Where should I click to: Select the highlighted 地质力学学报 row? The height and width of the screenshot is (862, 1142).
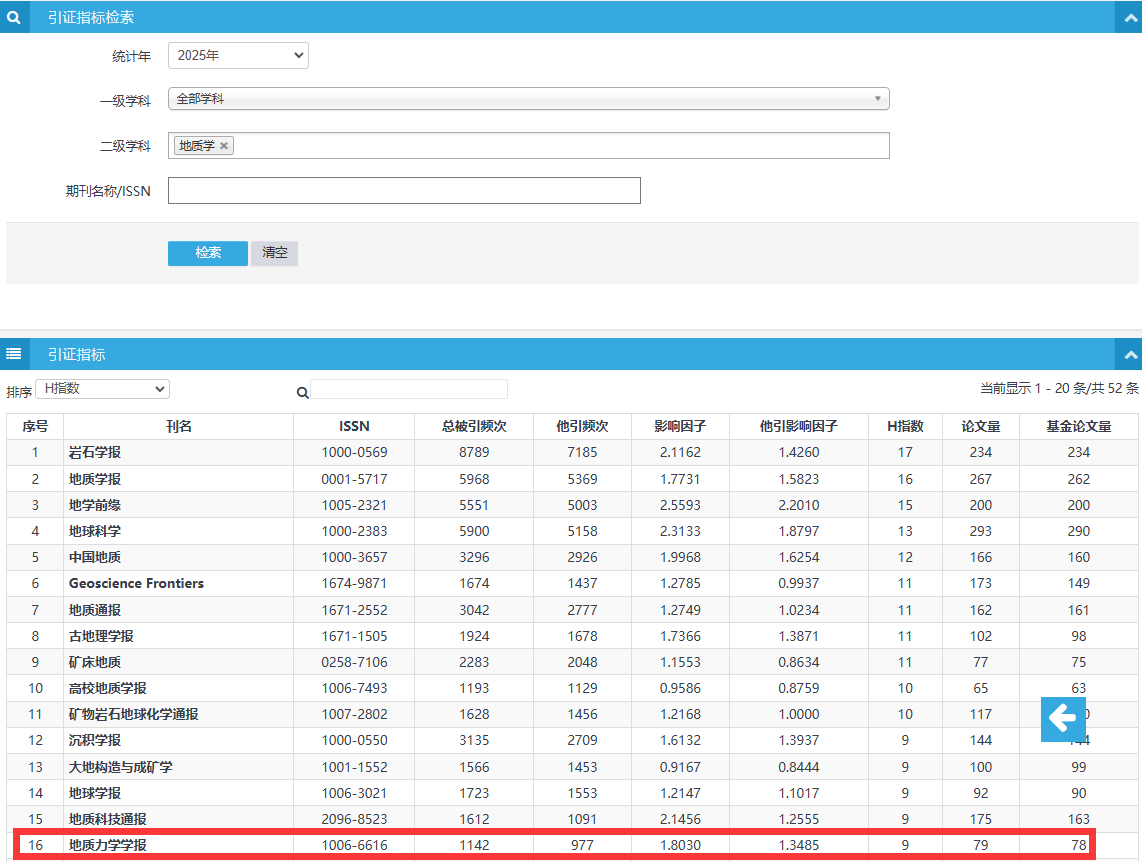[554, 845]
